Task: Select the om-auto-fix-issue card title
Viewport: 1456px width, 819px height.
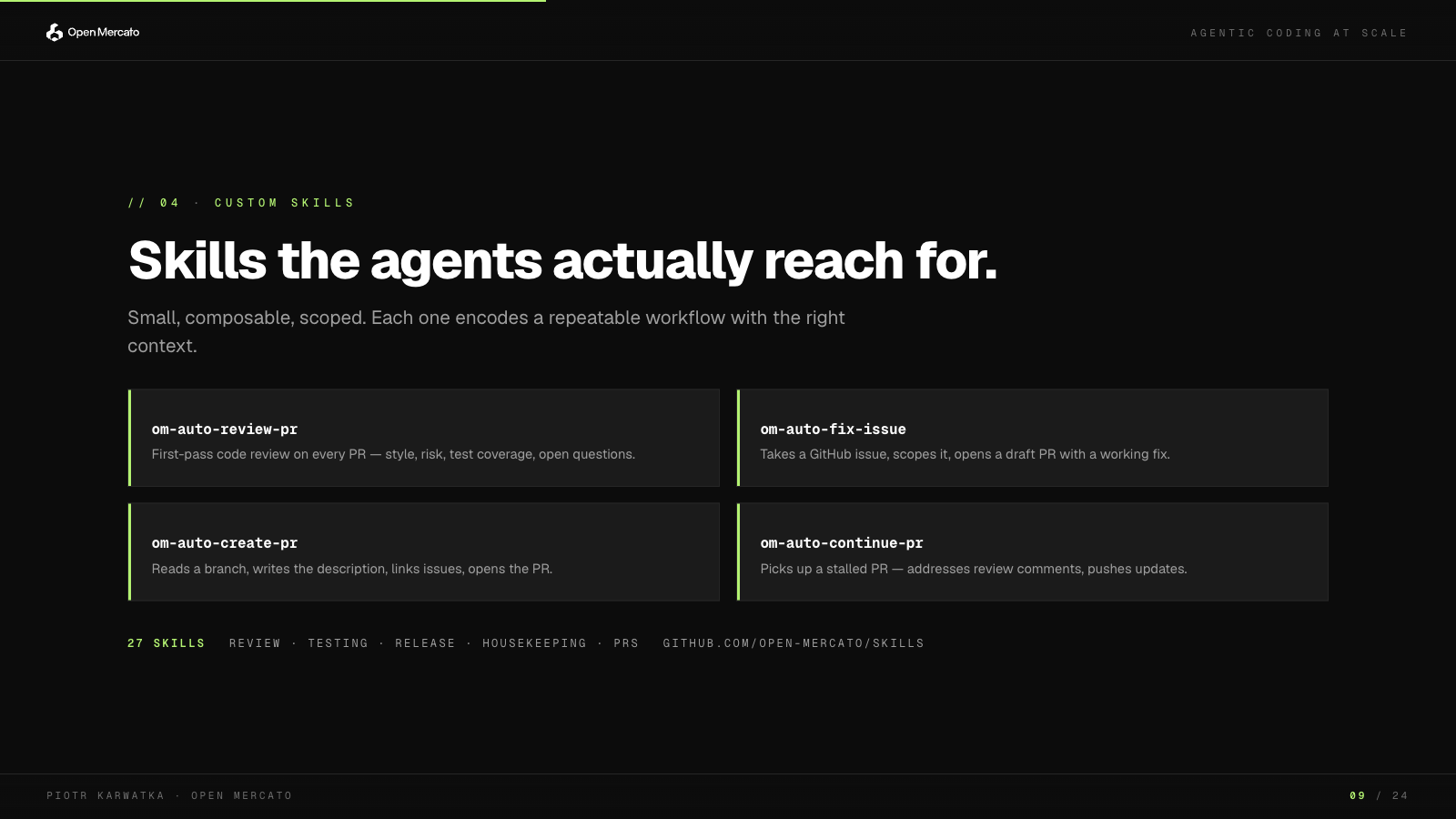Action: (833, 430)
